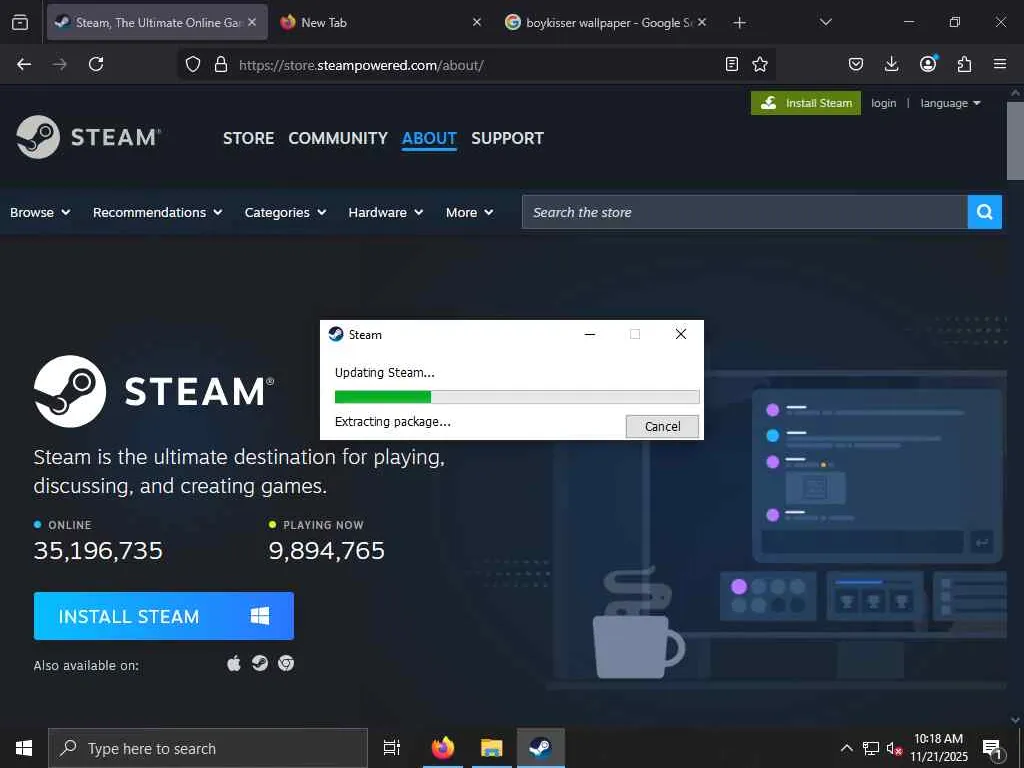Open the Windows Start menu
Screen dimensions: 1024x768
click(x=24, y=748)
